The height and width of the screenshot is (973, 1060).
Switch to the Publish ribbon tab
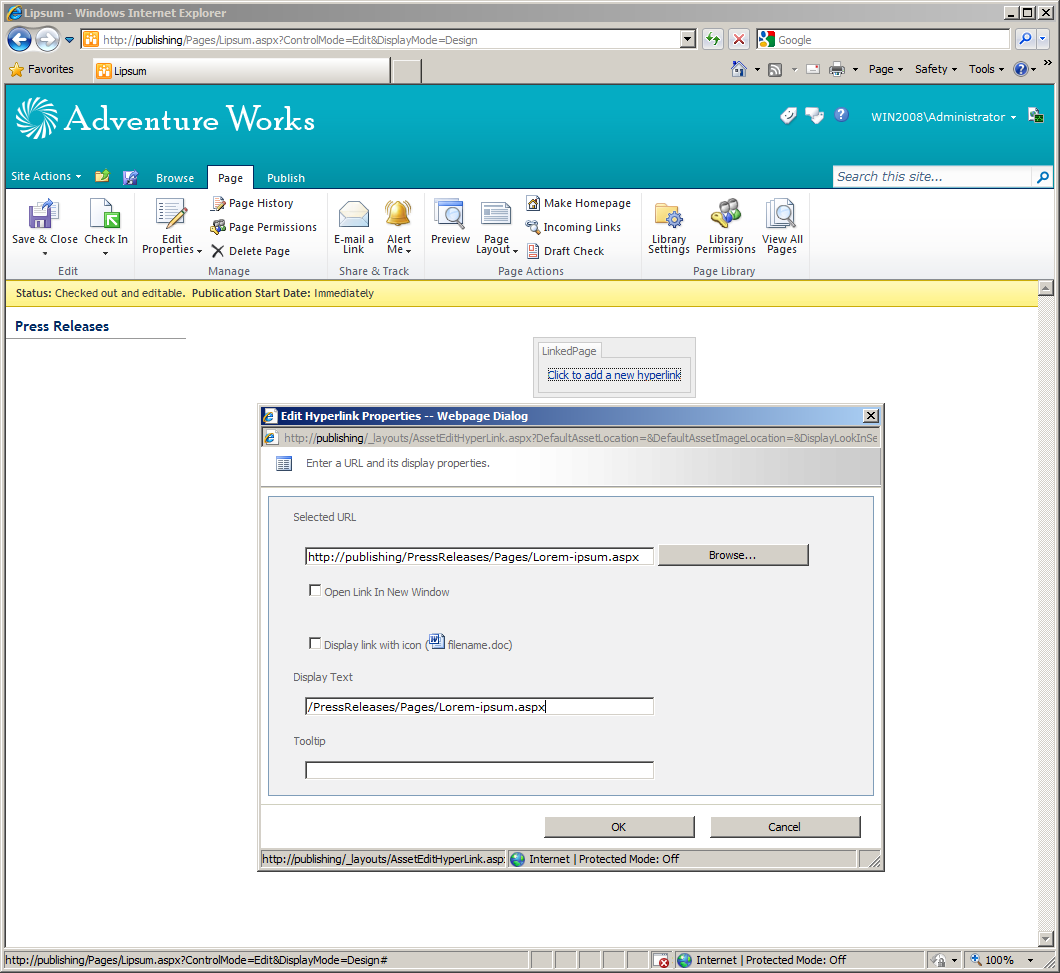285,178
